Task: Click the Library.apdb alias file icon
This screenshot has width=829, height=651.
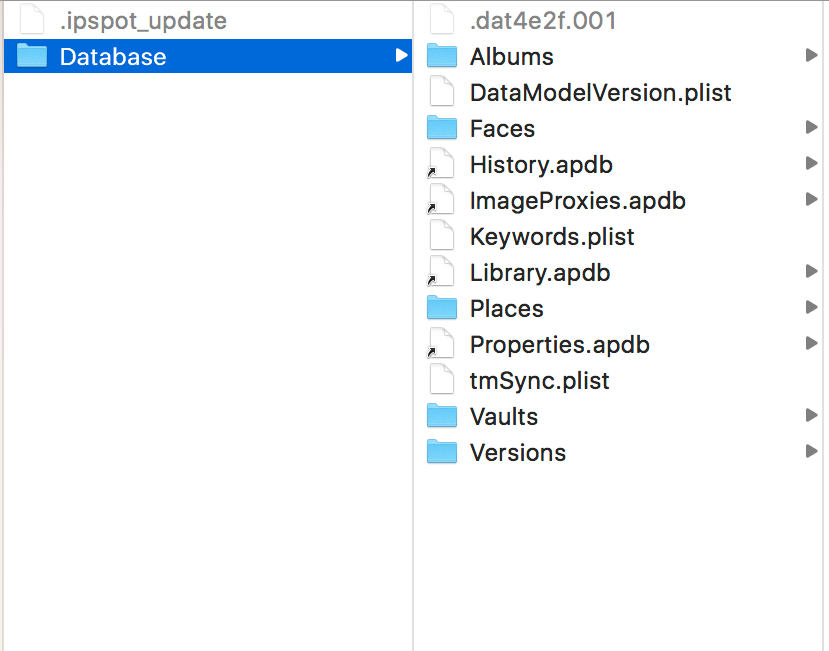Action: tap(441, 272)
